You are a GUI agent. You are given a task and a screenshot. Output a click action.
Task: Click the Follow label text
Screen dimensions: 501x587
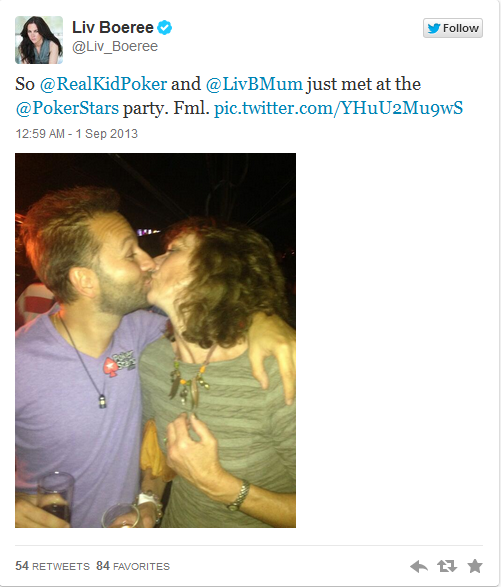[461, 28]
